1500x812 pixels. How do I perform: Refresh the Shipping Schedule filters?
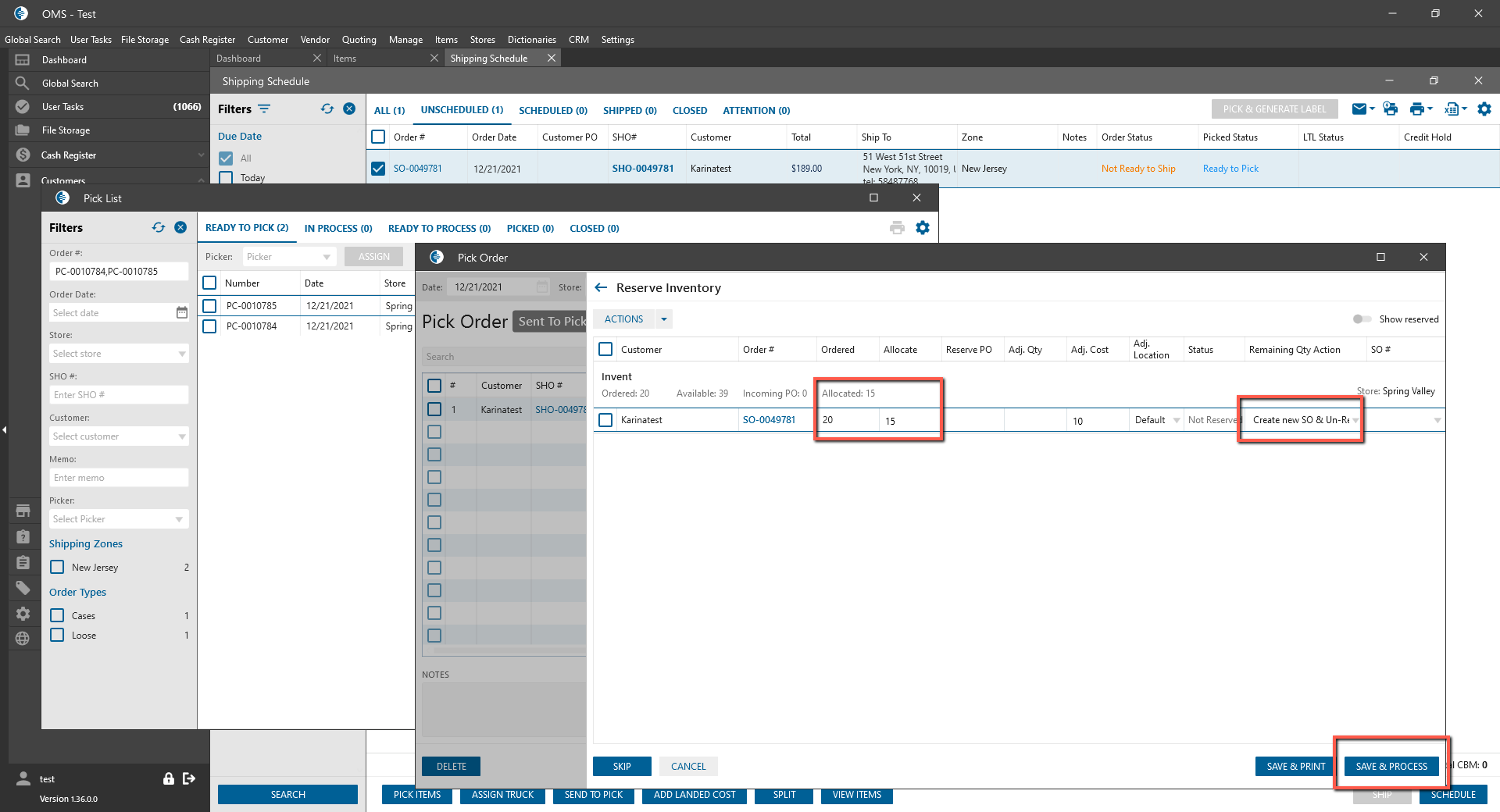tap(327, 109)
